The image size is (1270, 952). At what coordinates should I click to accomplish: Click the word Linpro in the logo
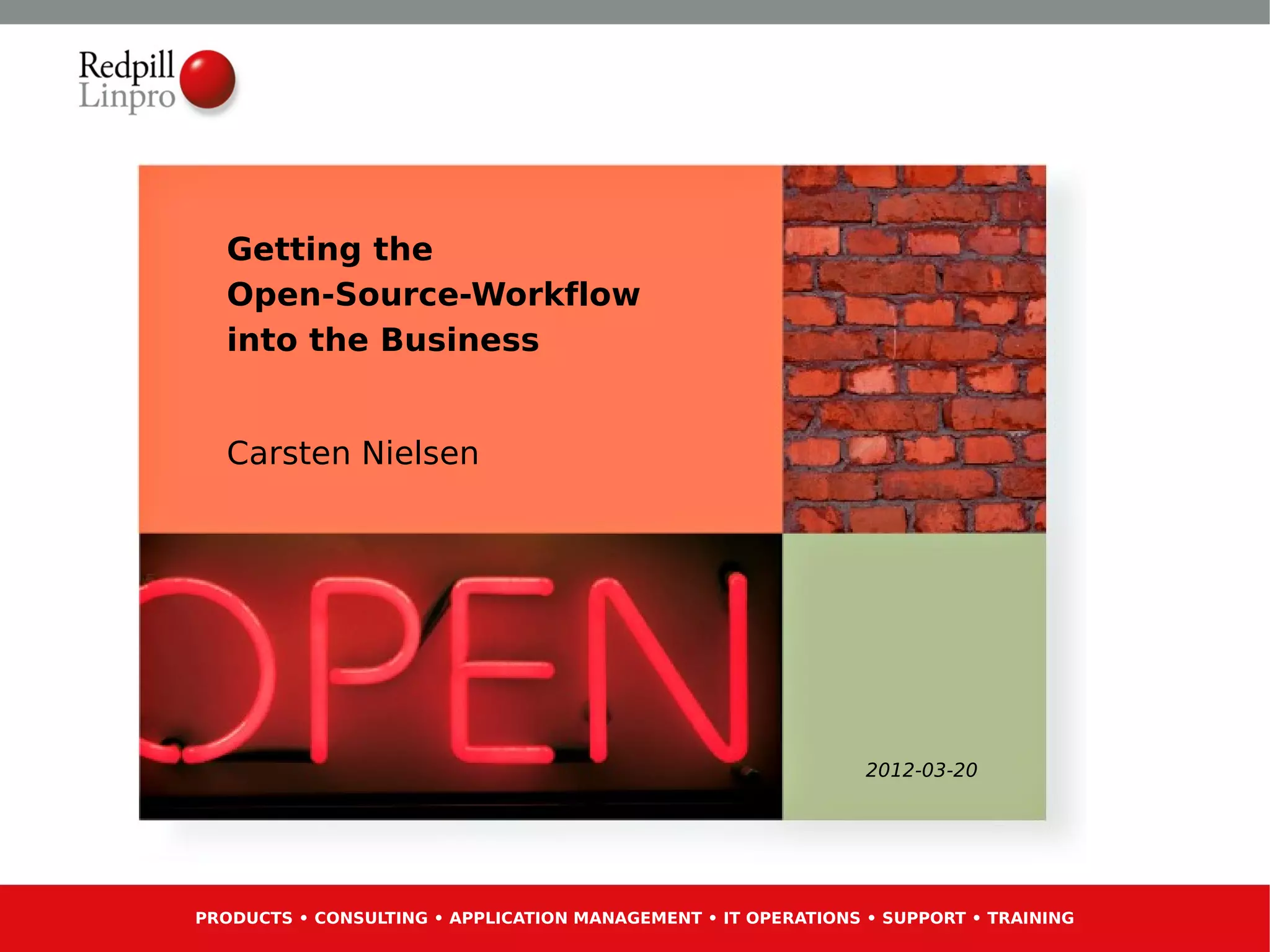(x=127, y=97)
